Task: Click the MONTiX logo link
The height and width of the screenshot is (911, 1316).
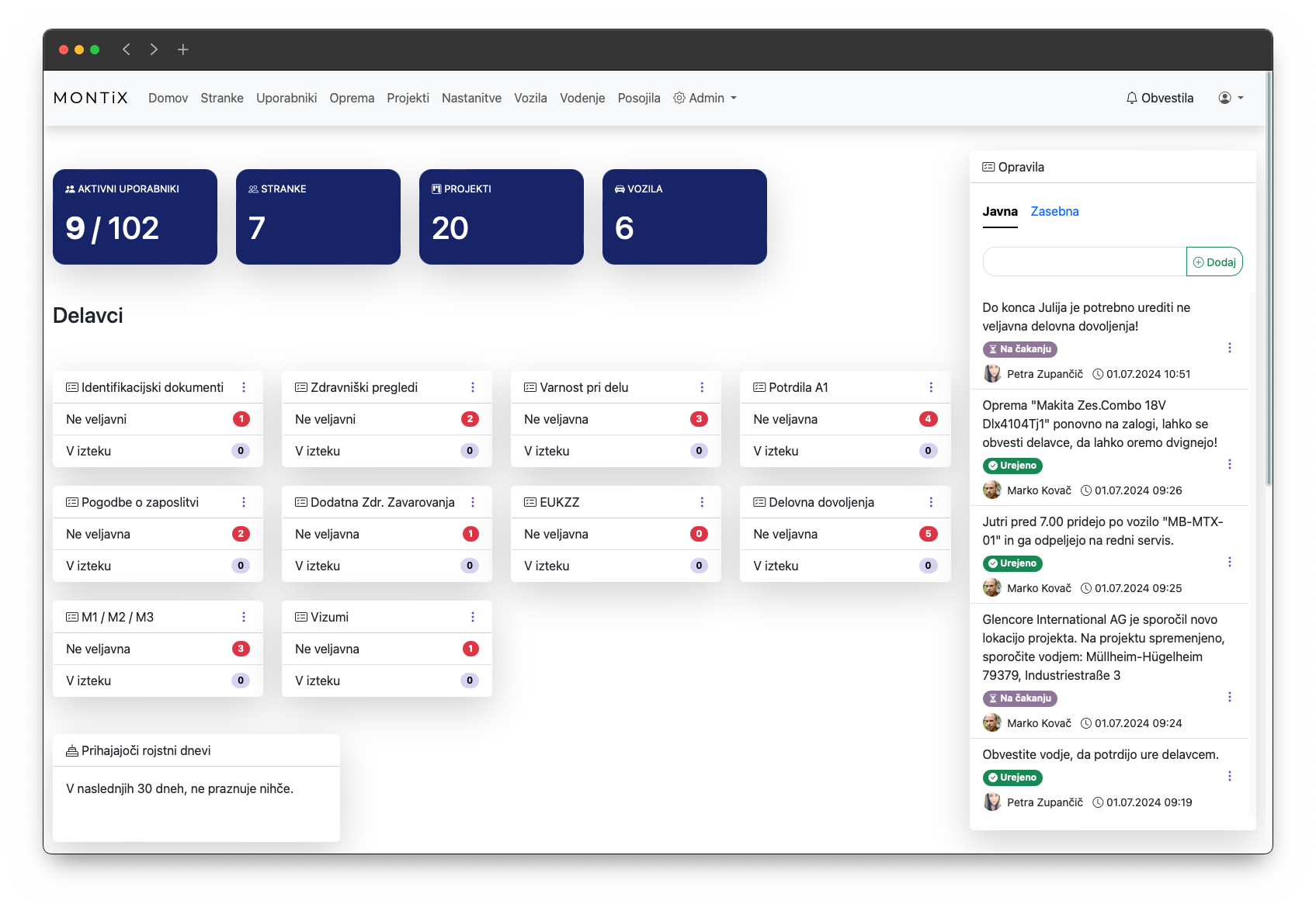Action: click(91, 98)
